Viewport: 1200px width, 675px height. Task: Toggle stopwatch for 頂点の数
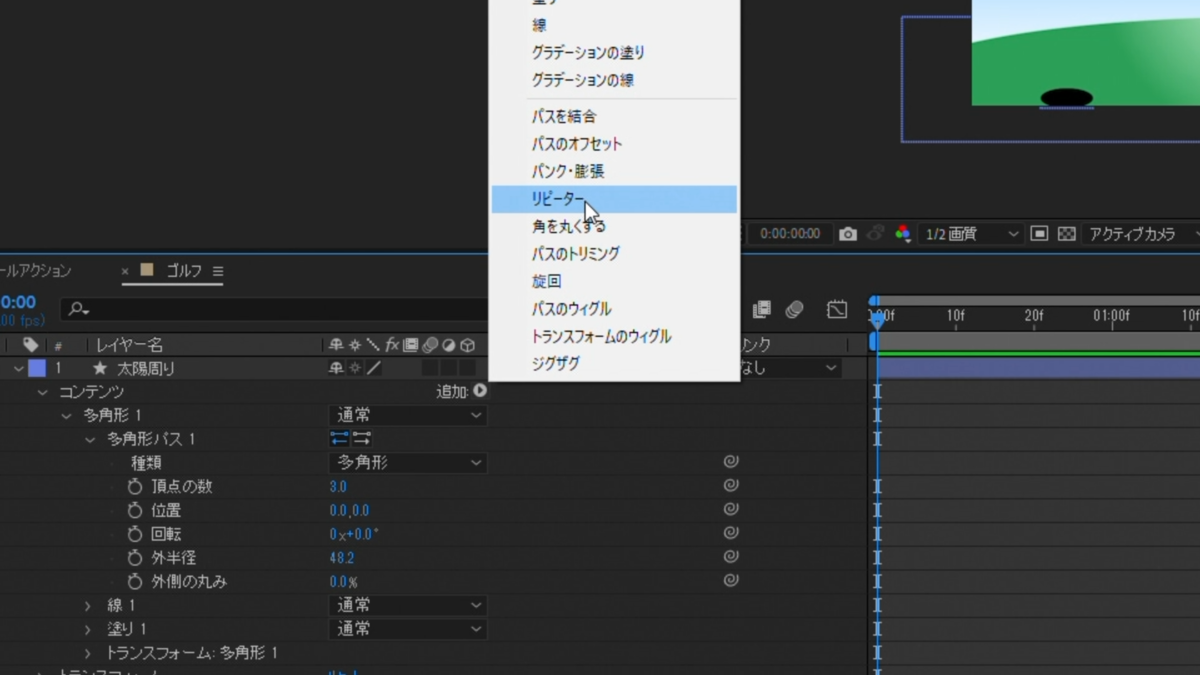[x=135, y=487]
